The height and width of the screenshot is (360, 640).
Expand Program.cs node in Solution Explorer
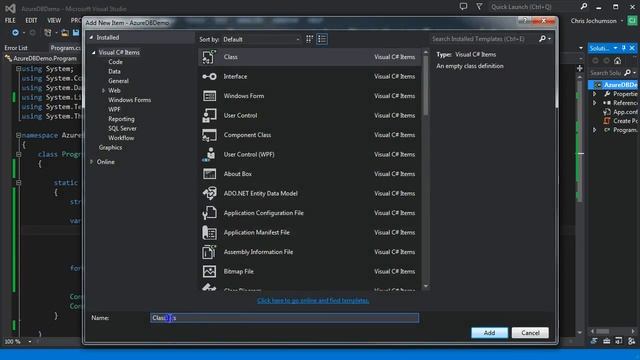click(x=594, y=130)
